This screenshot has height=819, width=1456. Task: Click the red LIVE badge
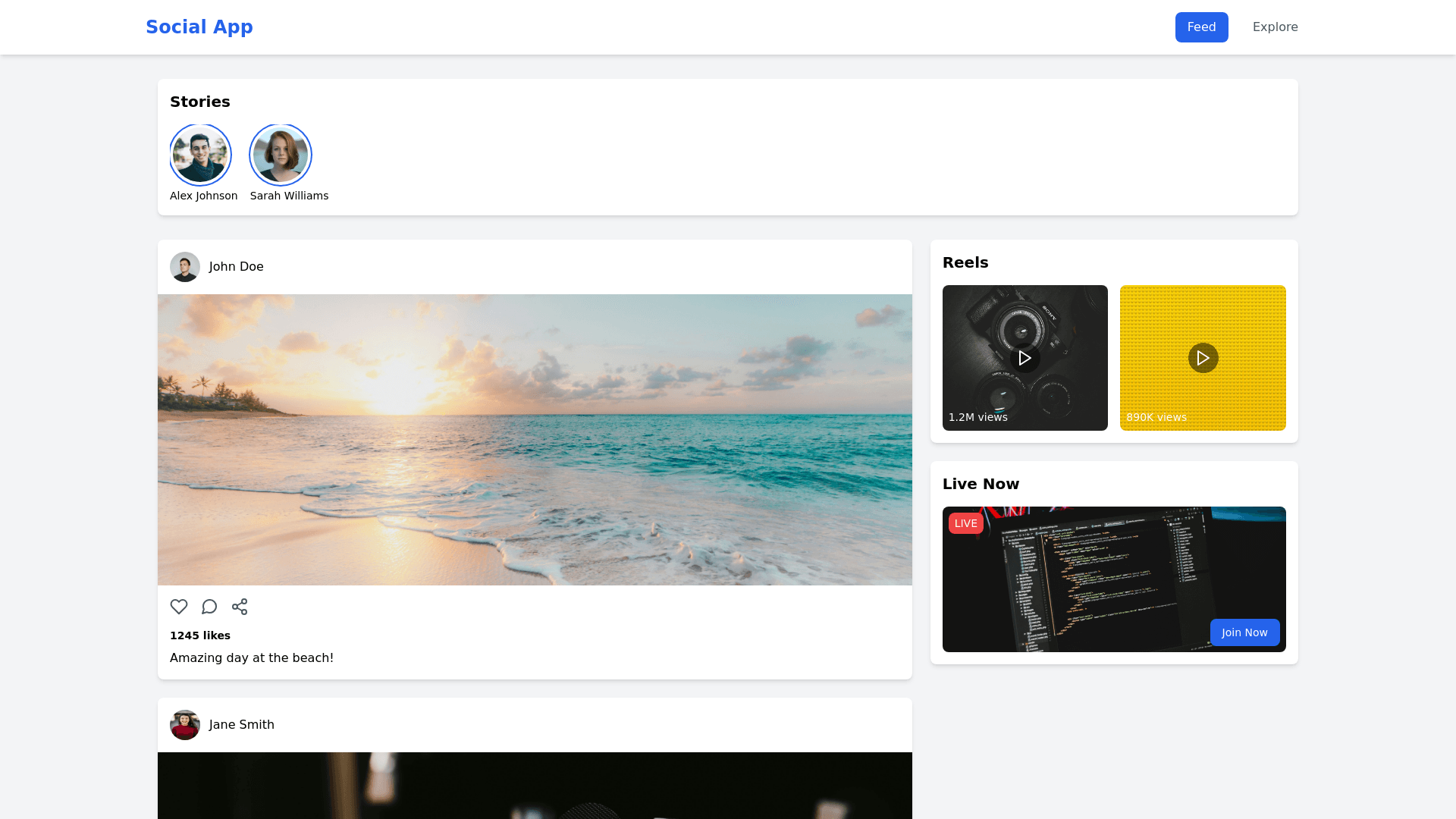click(x=965, y=523)
